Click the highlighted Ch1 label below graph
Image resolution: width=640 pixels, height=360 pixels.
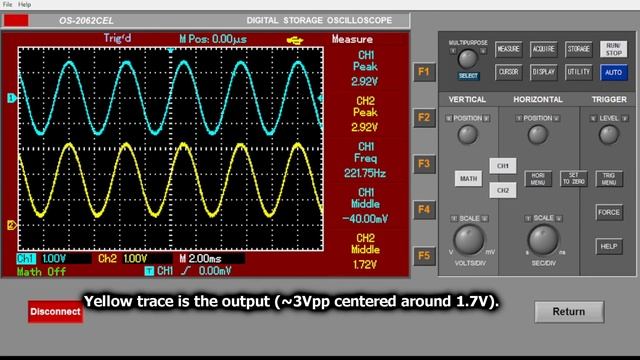(x=26, y=258)
